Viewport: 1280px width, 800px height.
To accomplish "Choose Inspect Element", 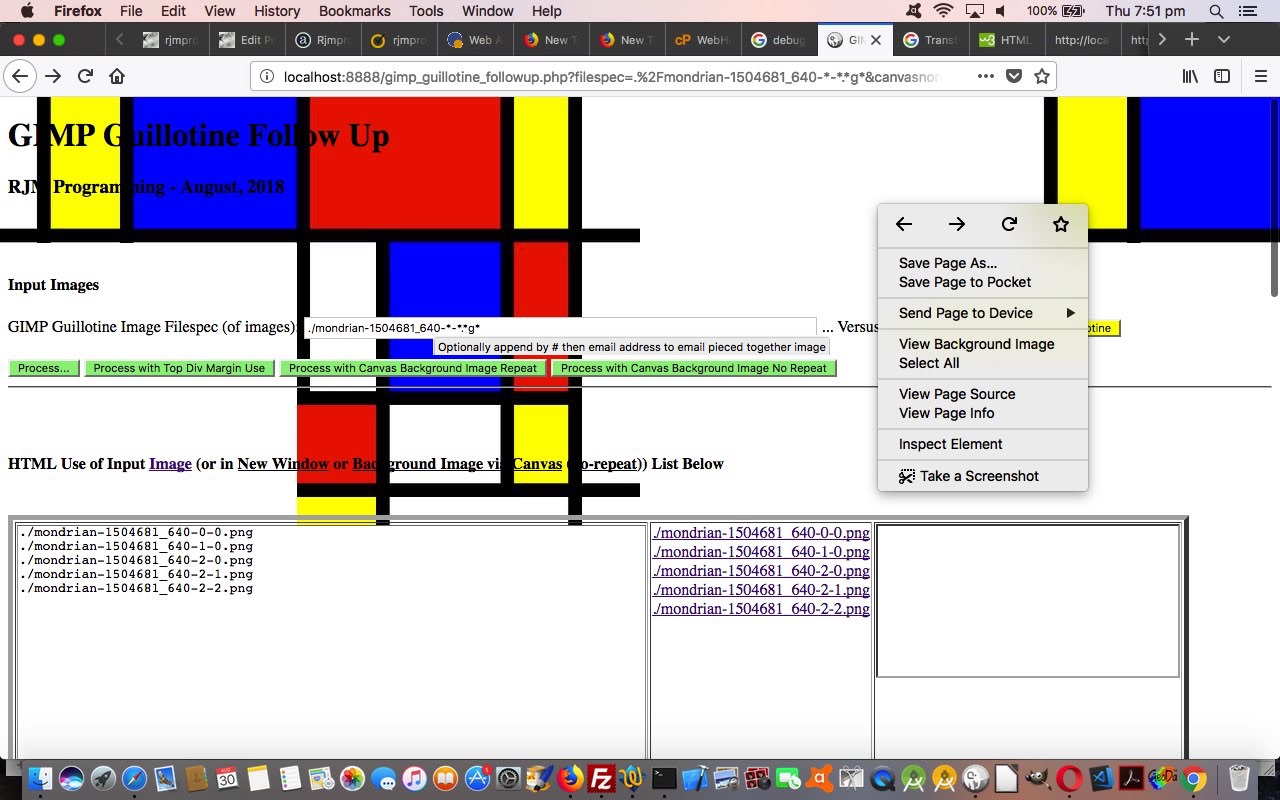I will [982, 444].
